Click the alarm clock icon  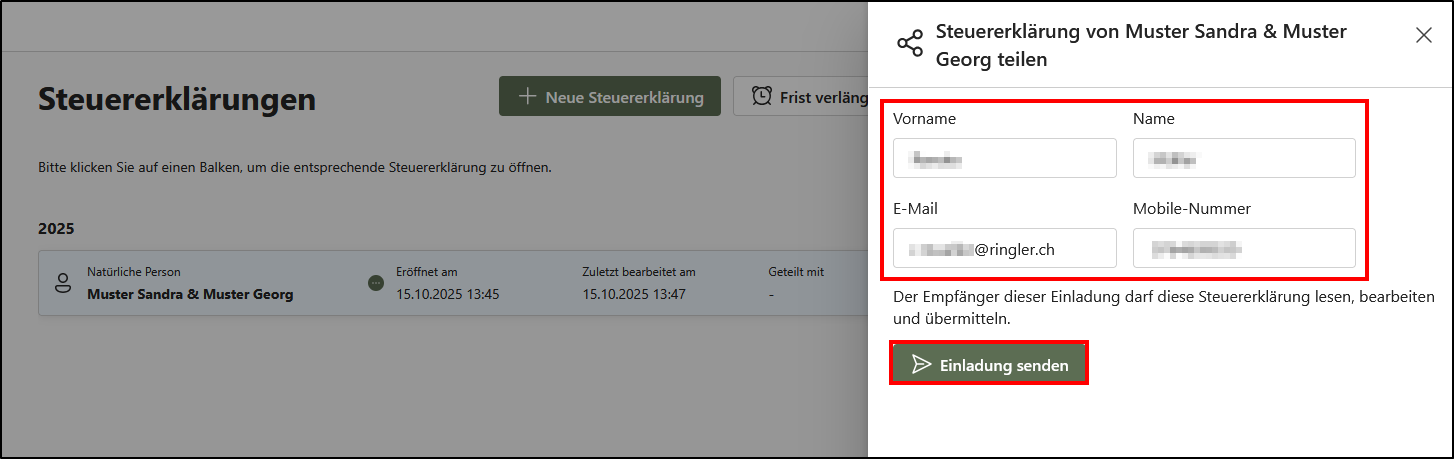tap(762, 97)
